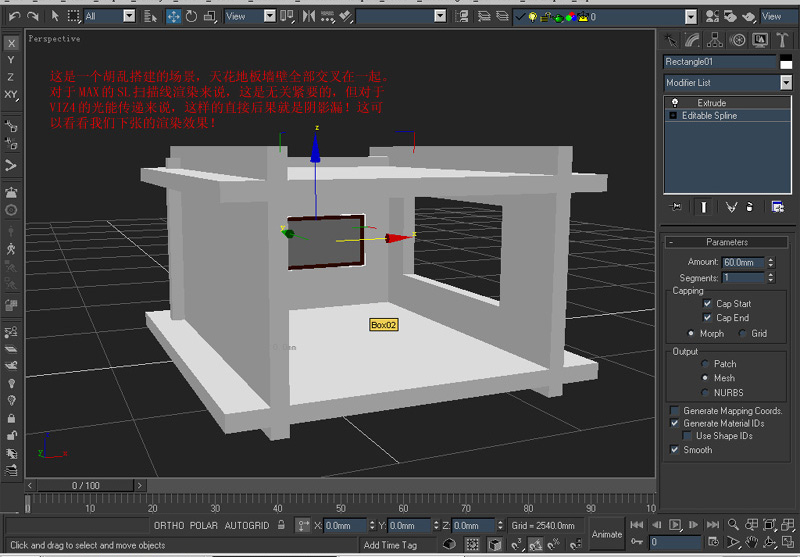The width and height of the screenshot is (800, 557).
Task: Click Configure Modifier Sets icon
Action: [x=777, y=206]
